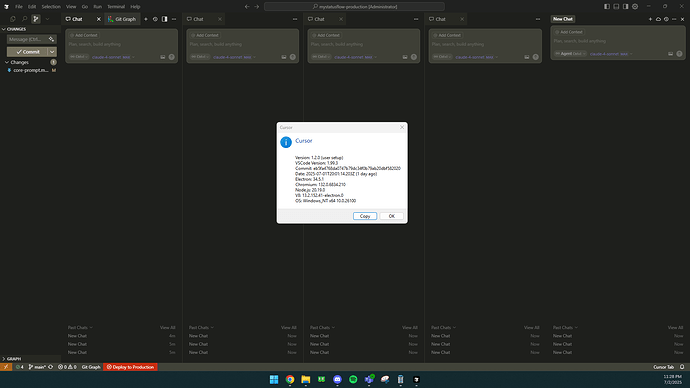Image resolution: width=690 pixels, height=388 pixels.
Task: Add new chat with plus in first pane
Action: tap(146, 19)
